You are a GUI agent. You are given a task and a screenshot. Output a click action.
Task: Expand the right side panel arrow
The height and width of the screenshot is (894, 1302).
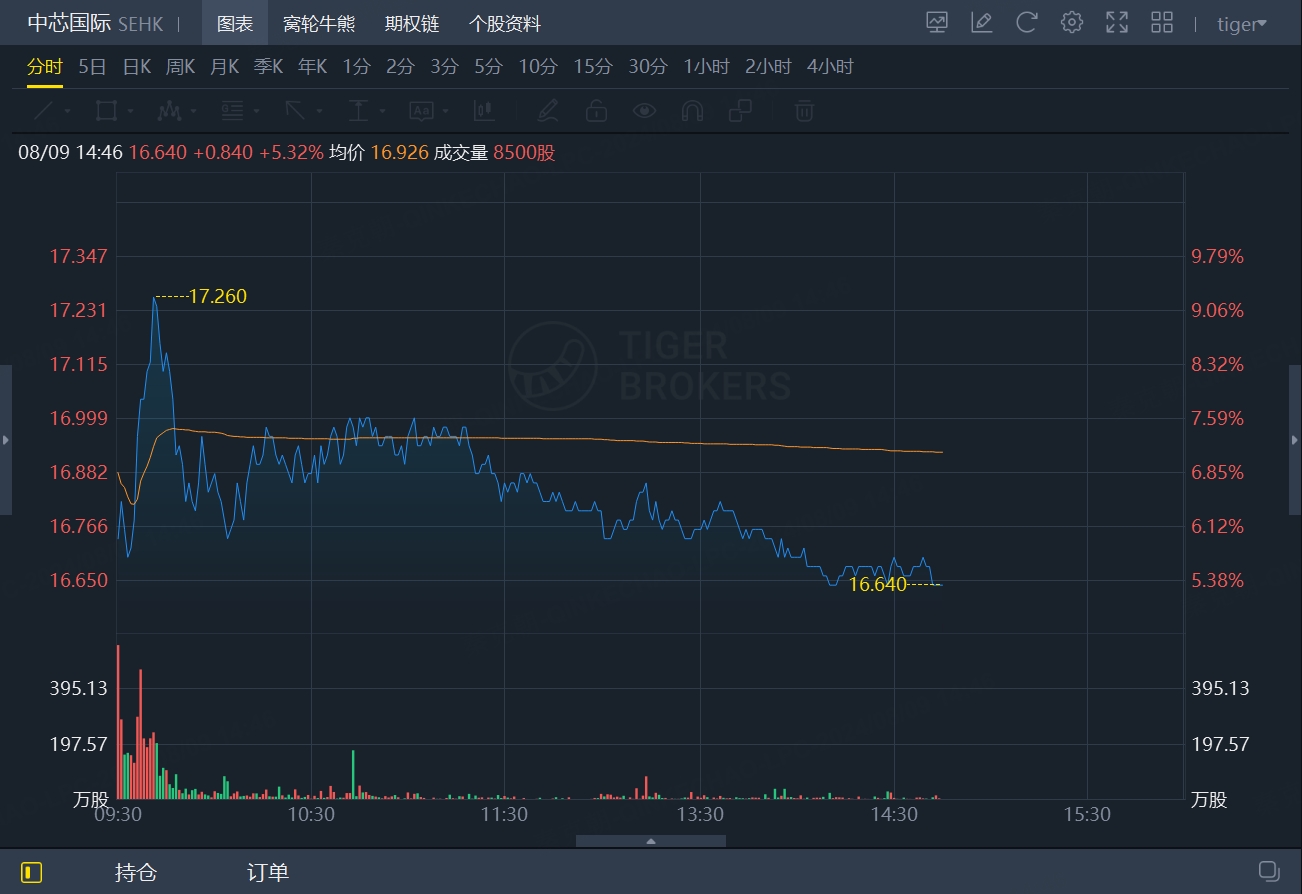pos(1296,440)
